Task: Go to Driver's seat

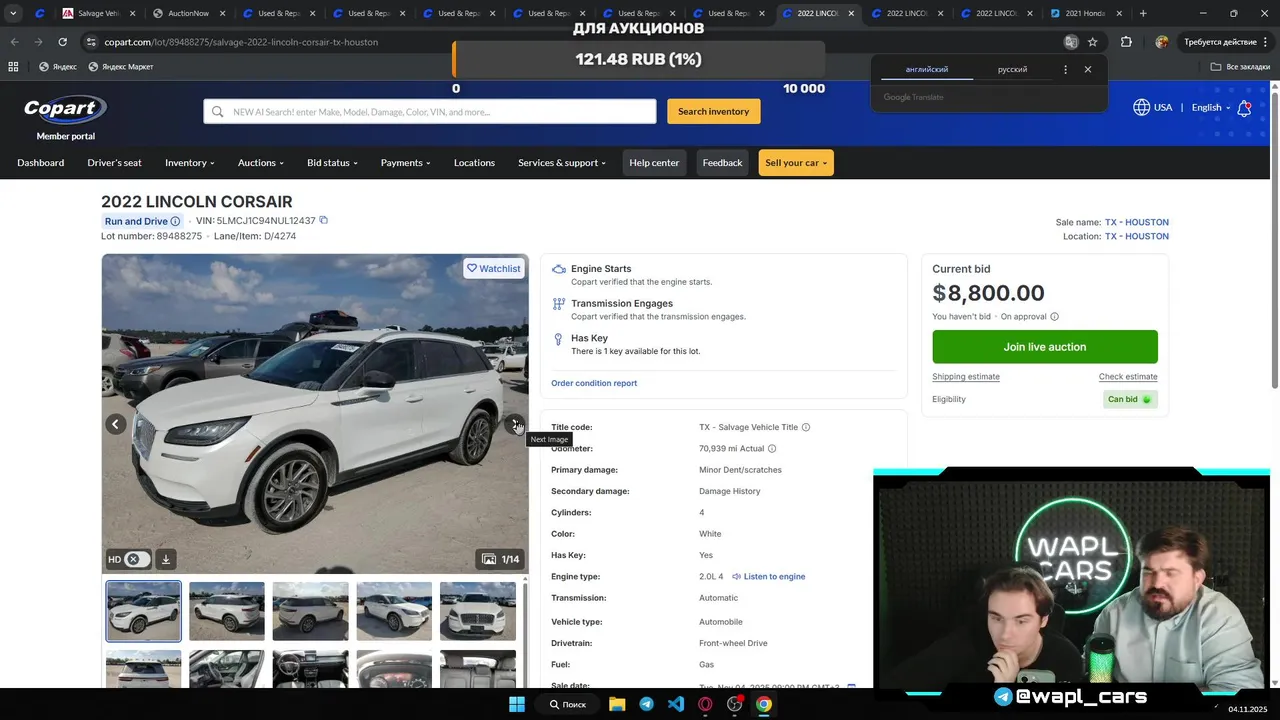Action: [x=114, y=163]
